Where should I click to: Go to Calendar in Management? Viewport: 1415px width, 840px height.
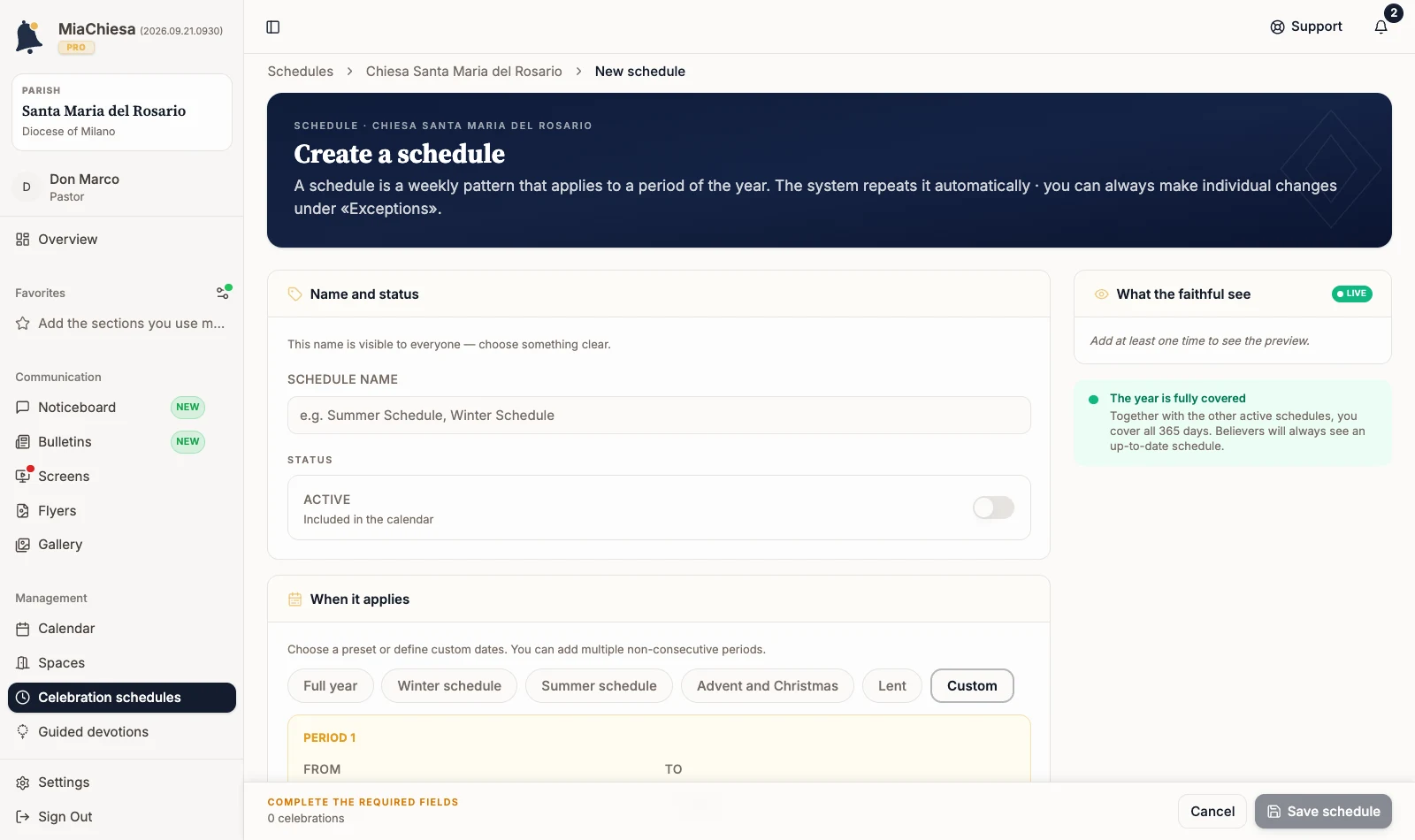(x=122, y=629)
